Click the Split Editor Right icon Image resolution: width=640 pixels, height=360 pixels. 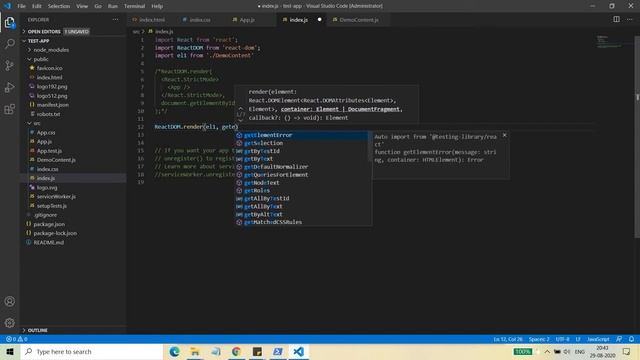(616, 19)
